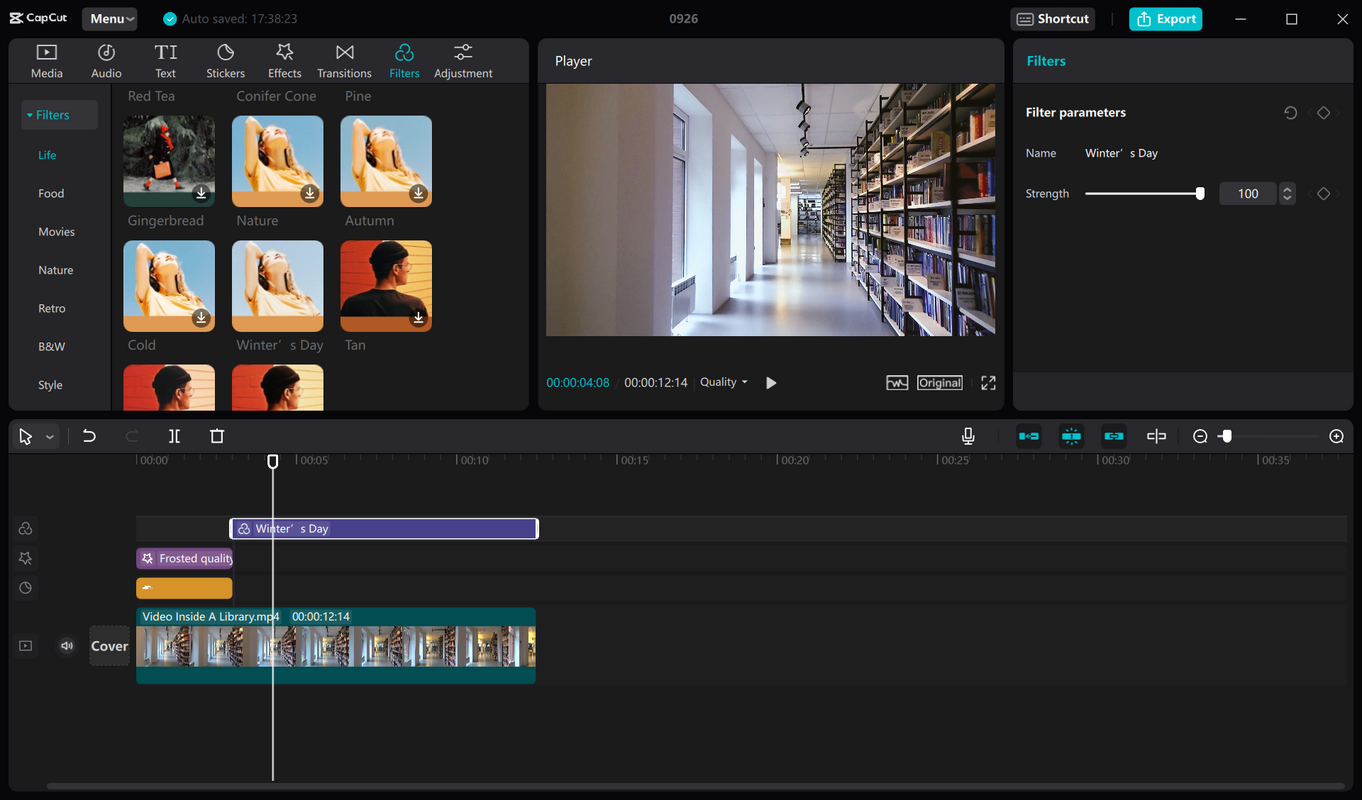
Task: Open the Menu dropdown
Action: (109, 19)
